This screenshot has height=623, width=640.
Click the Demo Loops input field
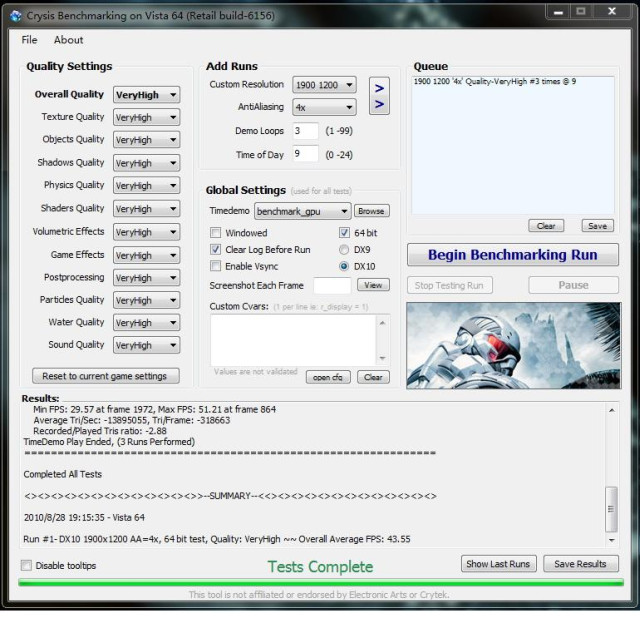(305, 131)
